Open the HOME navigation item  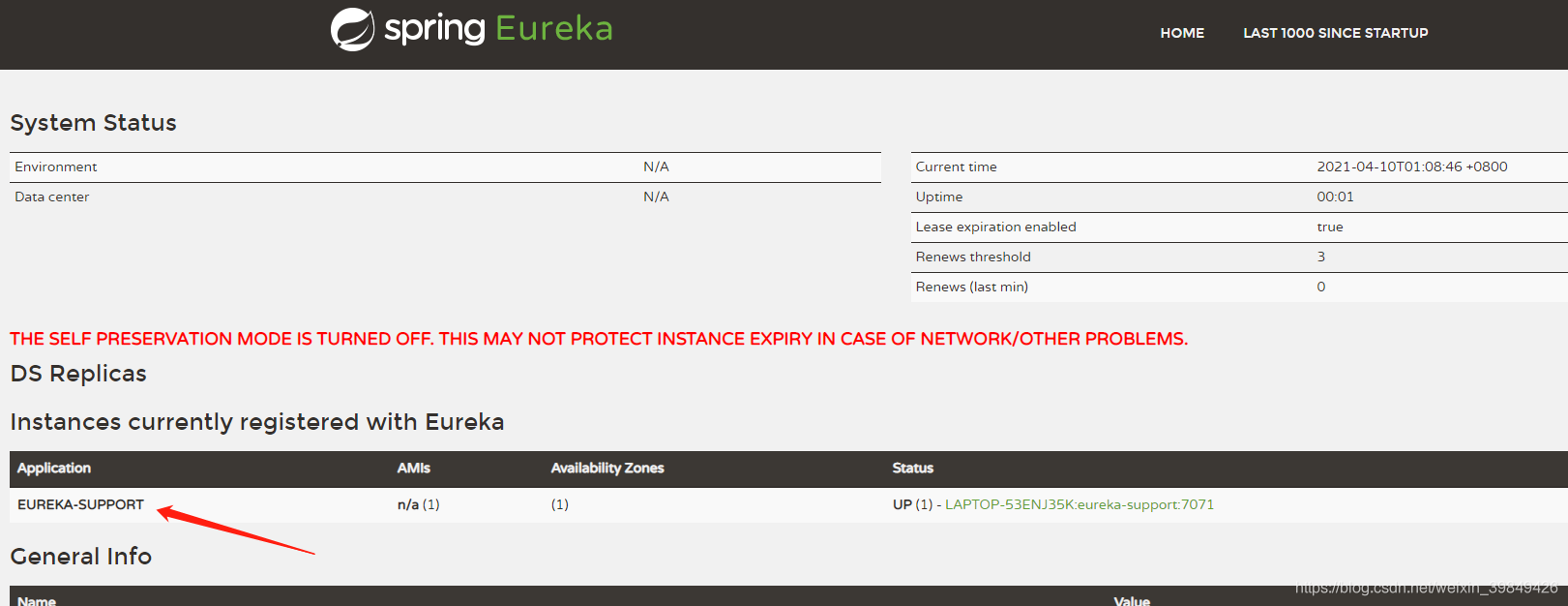coord(1182,33)
